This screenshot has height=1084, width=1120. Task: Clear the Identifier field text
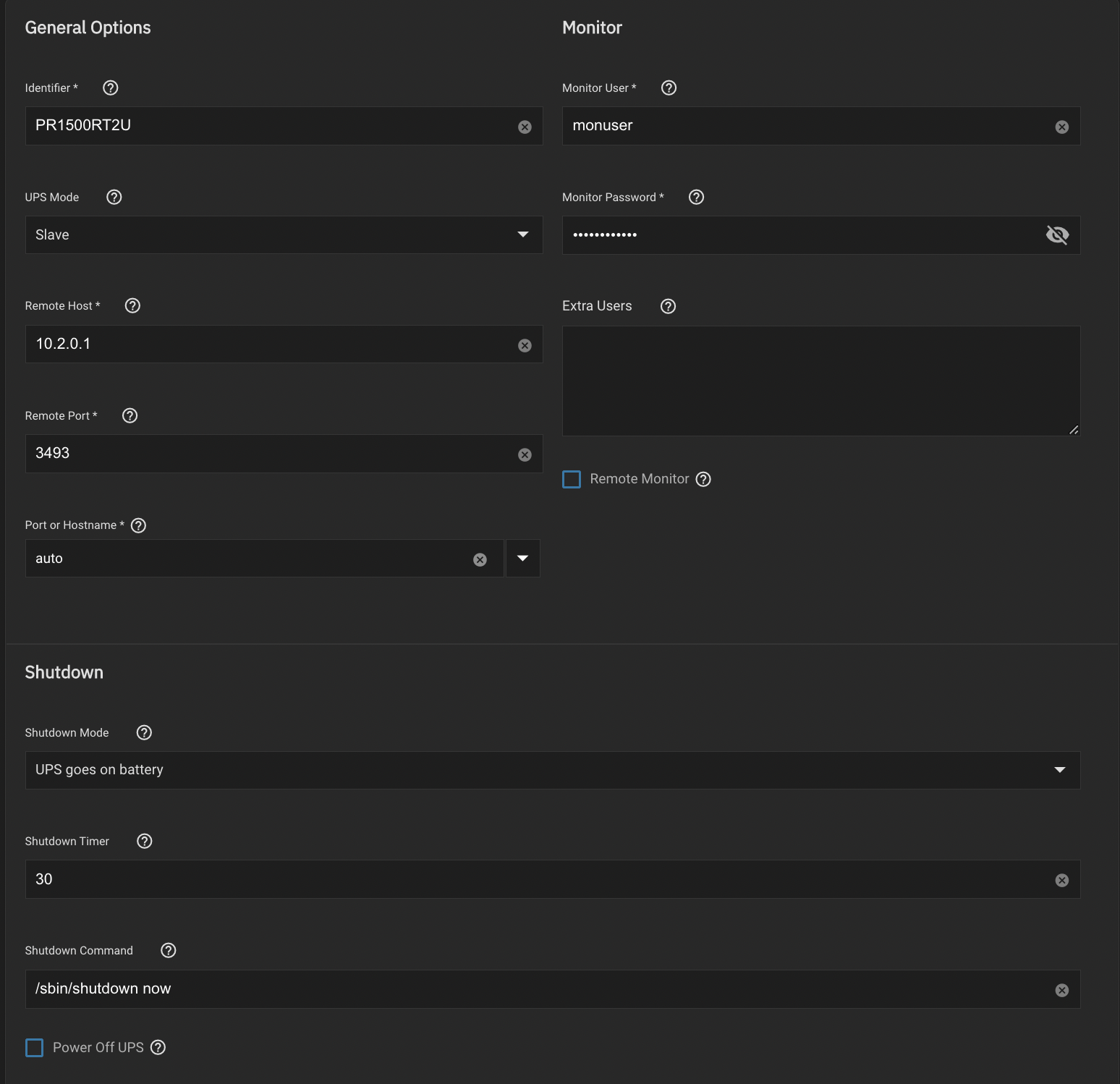[x=525, y=127]
